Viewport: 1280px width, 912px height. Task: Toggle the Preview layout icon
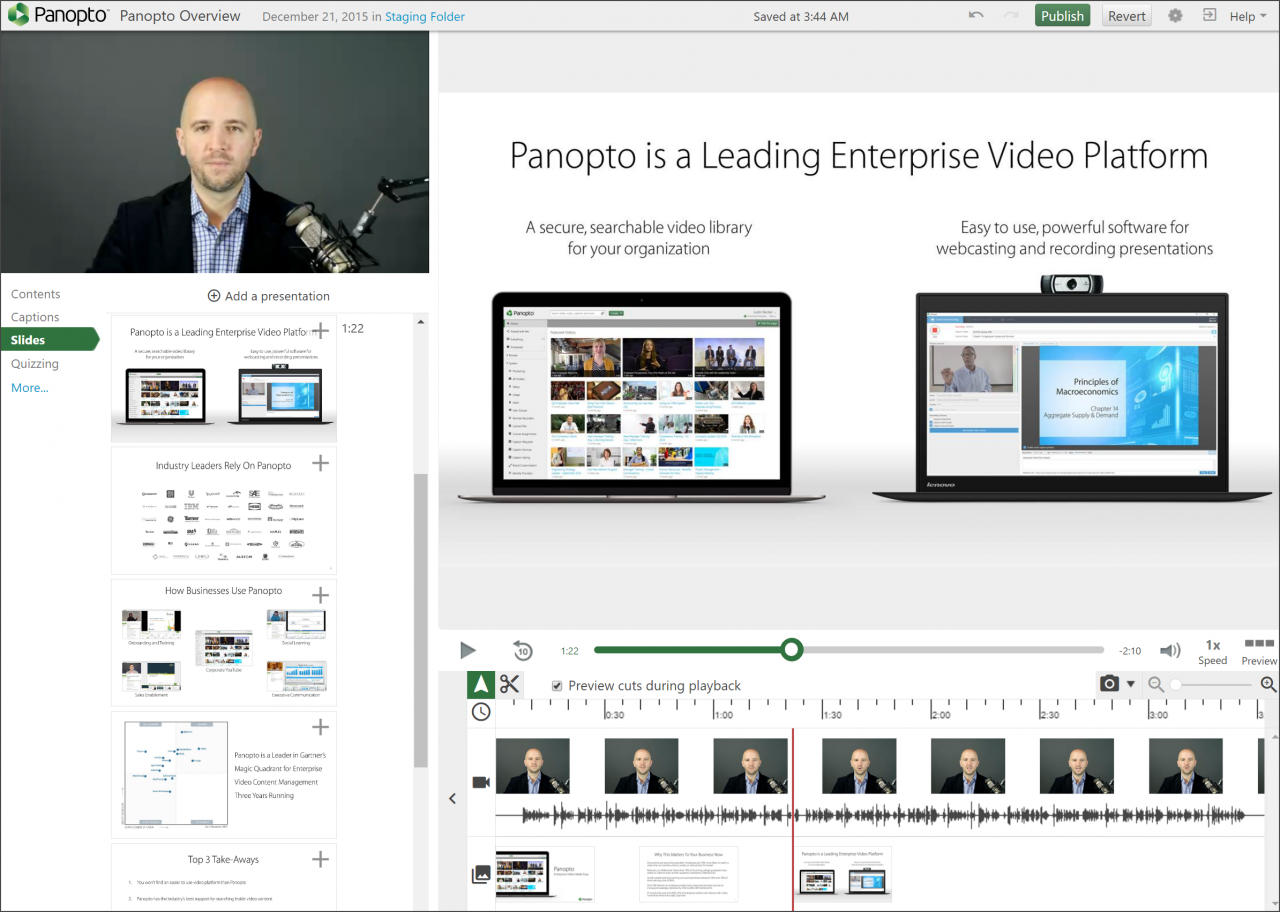[x=1259, y=652]
